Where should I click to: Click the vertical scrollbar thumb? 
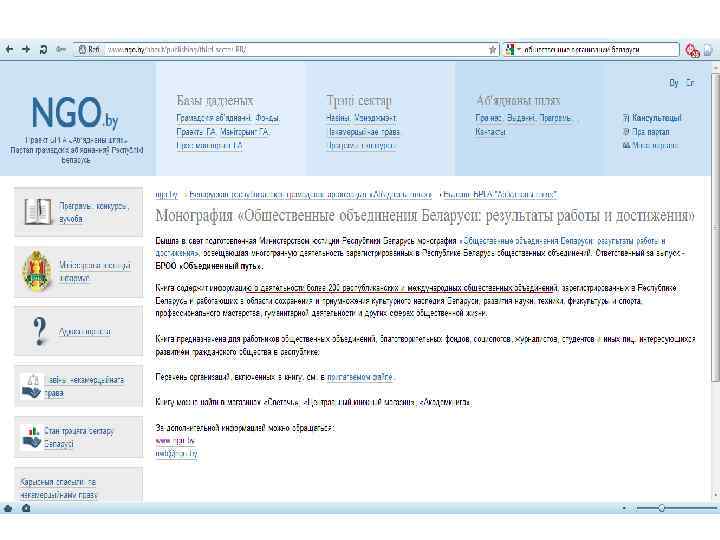point(715,225)
